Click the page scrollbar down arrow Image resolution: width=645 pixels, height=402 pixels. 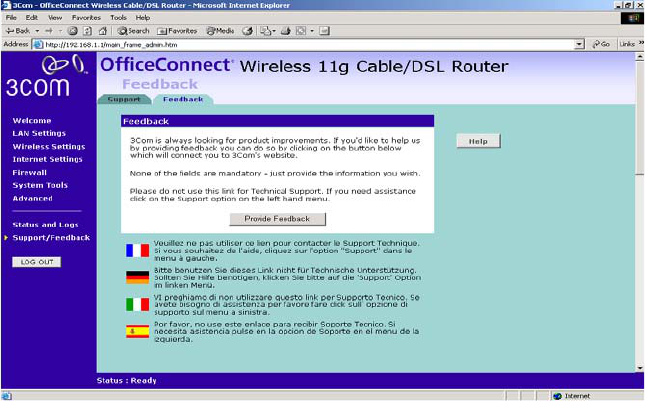click(640, 368)
